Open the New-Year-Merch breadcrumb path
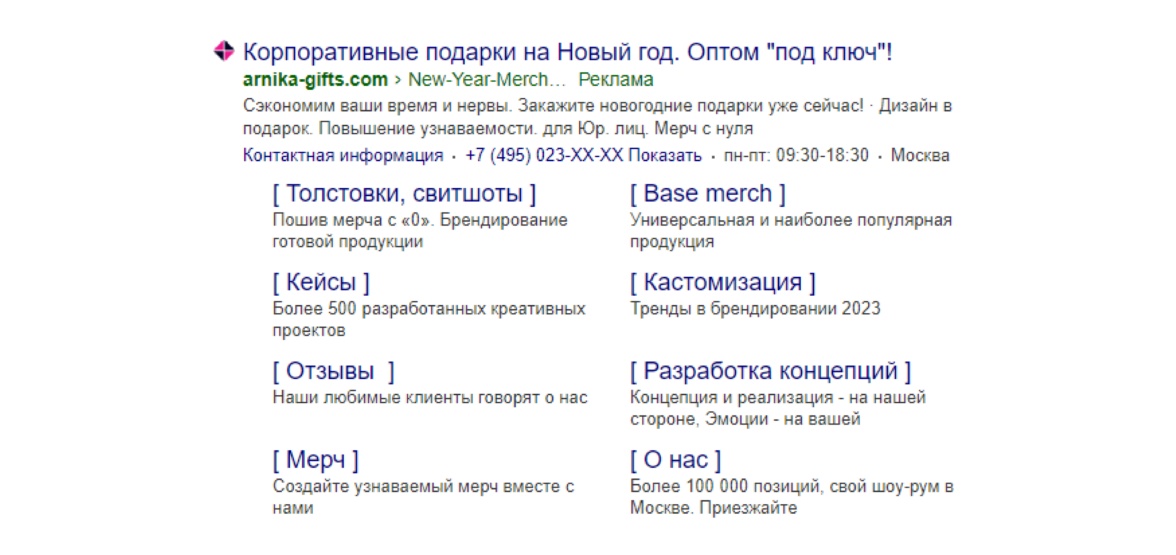 [487, 80]
